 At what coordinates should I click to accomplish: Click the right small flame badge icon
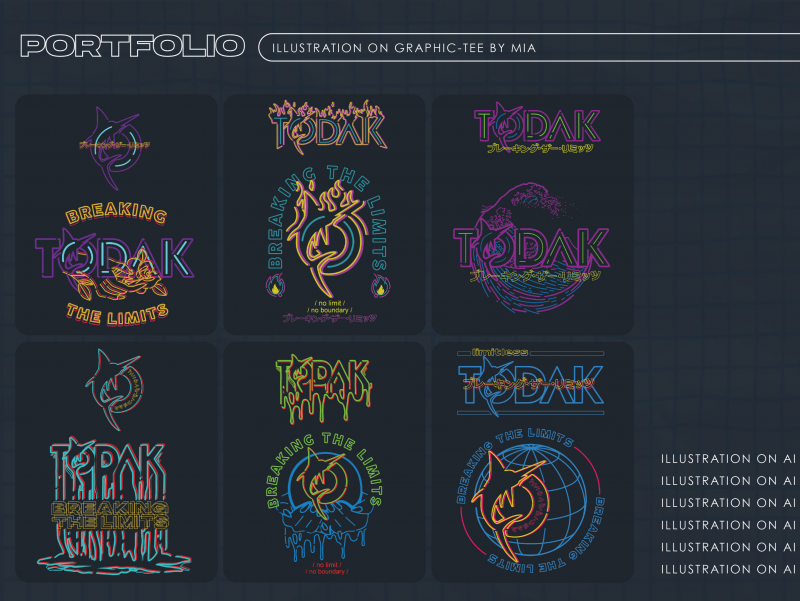[x=380, y=286]
